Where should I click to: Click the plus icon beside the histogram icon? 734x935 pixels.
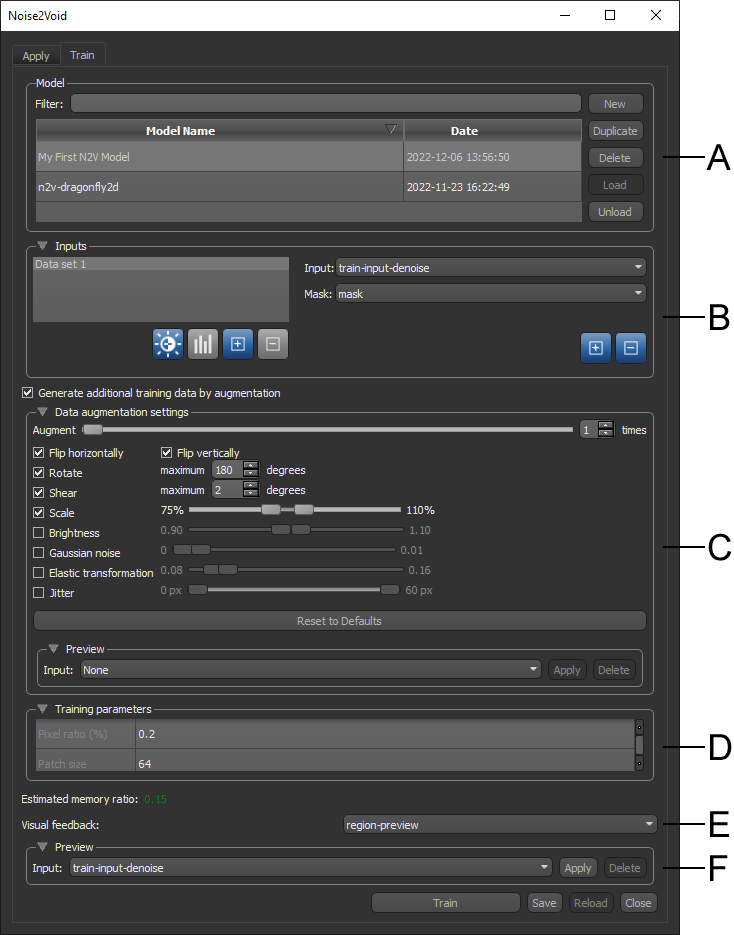pos(237,344)
